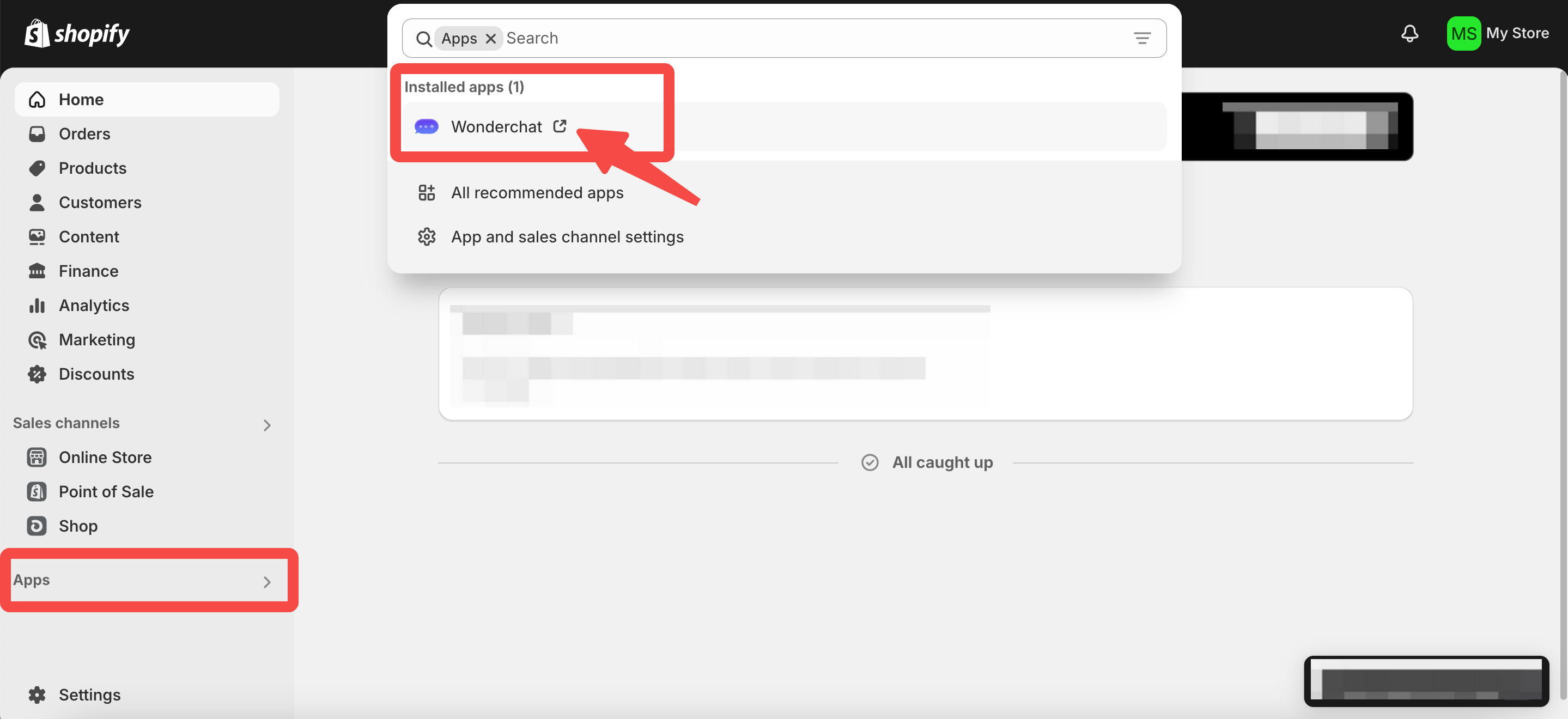Open the My Store account menu

coord(1497,33)
